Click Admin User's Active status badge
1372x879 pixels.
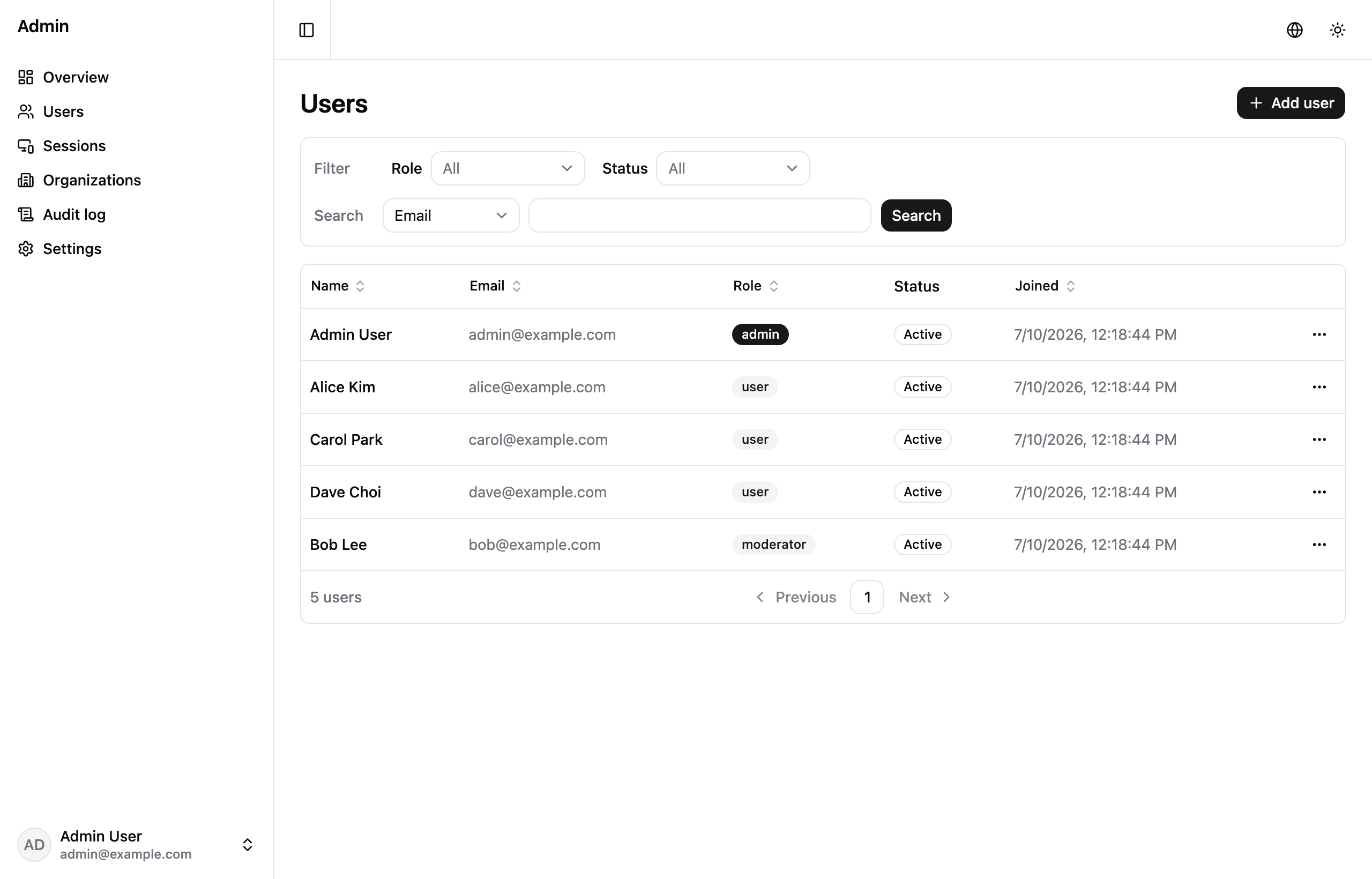(922, 334)
